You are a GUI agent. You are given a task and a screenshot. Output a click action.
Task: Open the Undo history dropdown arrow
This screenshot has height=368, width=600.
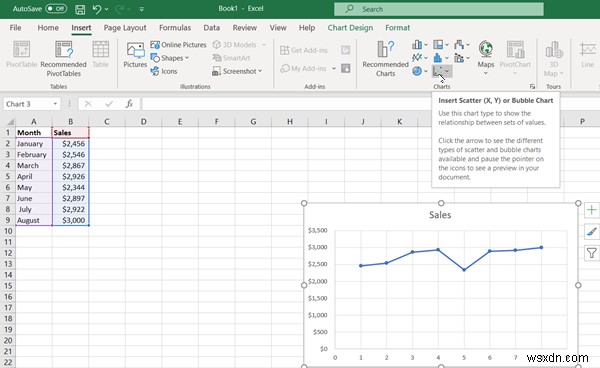(x=107, y=9)
